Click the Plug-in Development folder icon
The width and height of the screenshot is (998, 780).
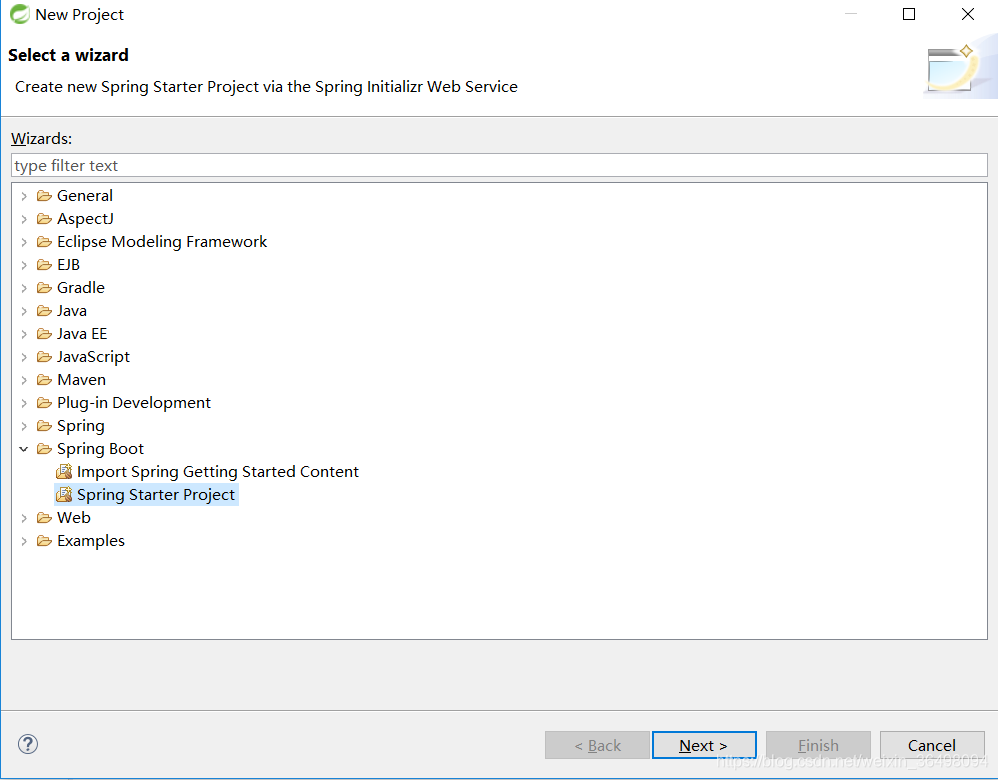coord(44,402)
